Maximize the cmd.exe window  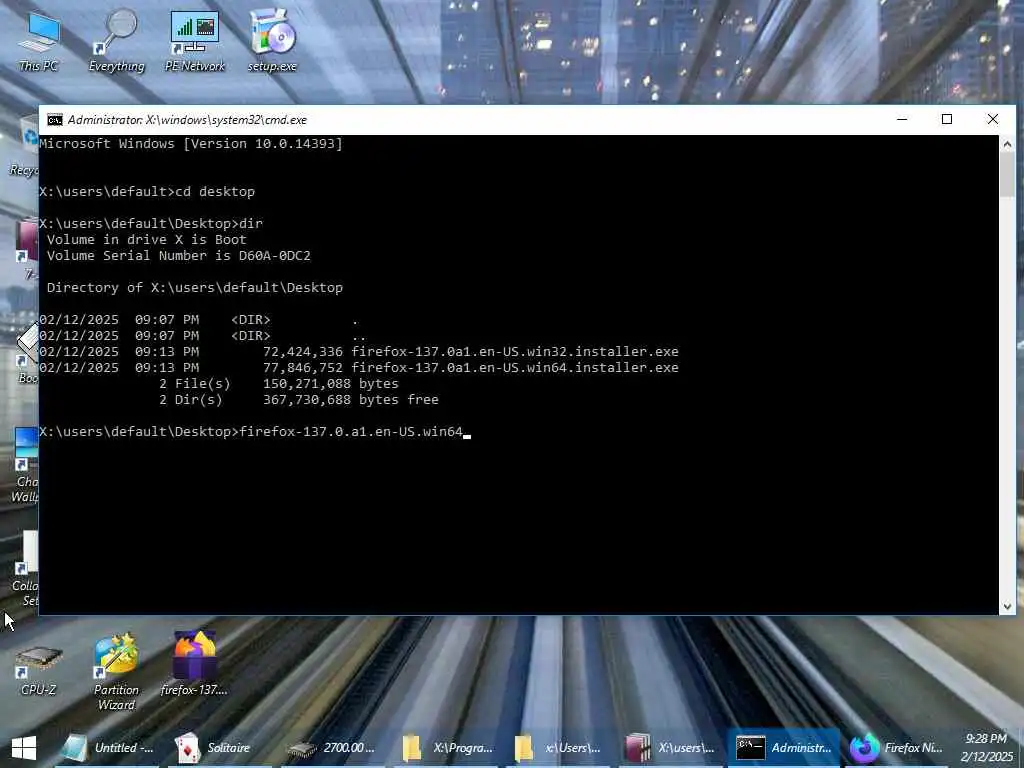[947, 120]
